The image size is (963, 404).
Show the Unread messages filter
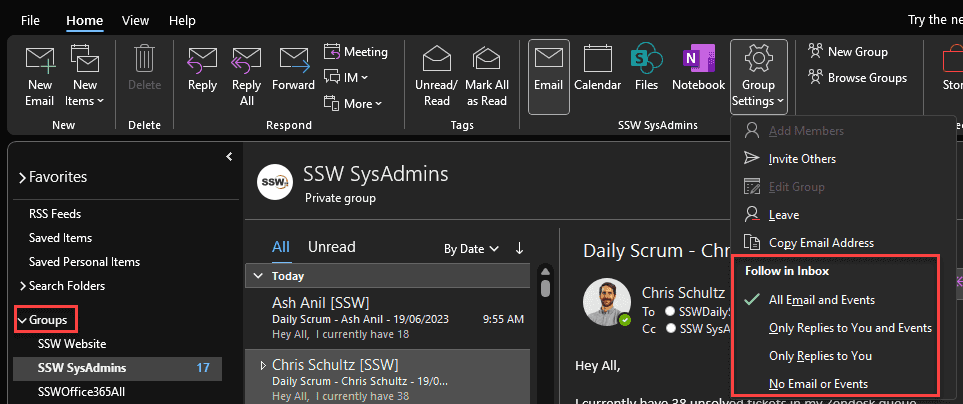pos(331,247)
